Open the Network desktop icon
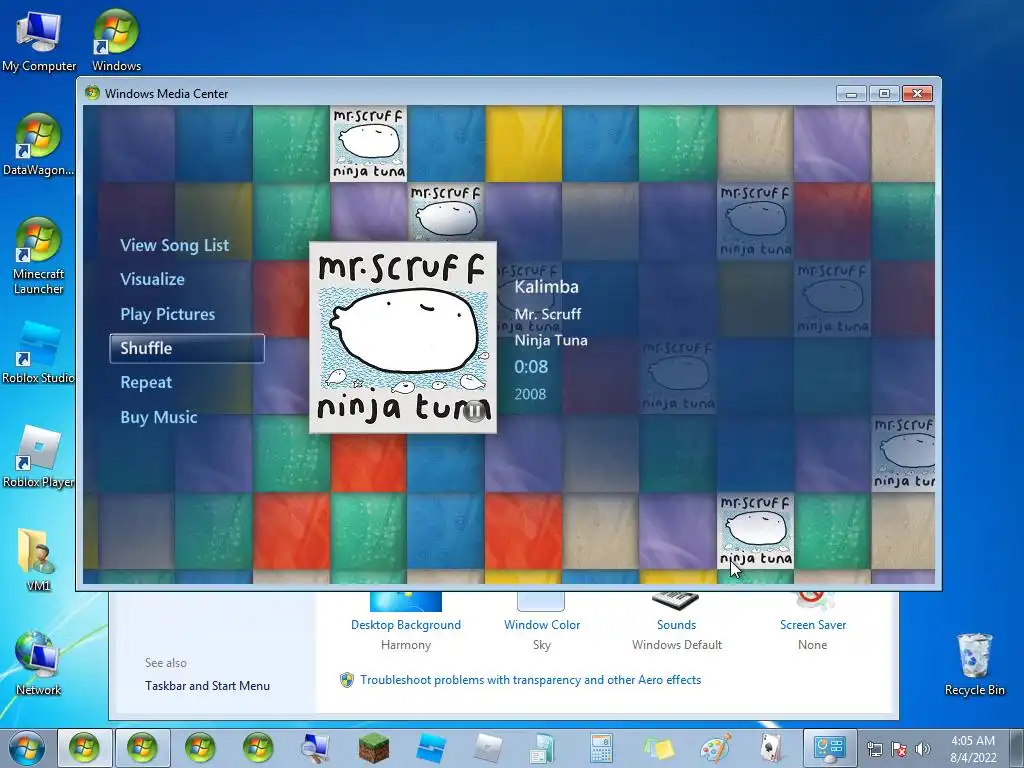This screenshot has width=1024, height=768. (38, 664)
